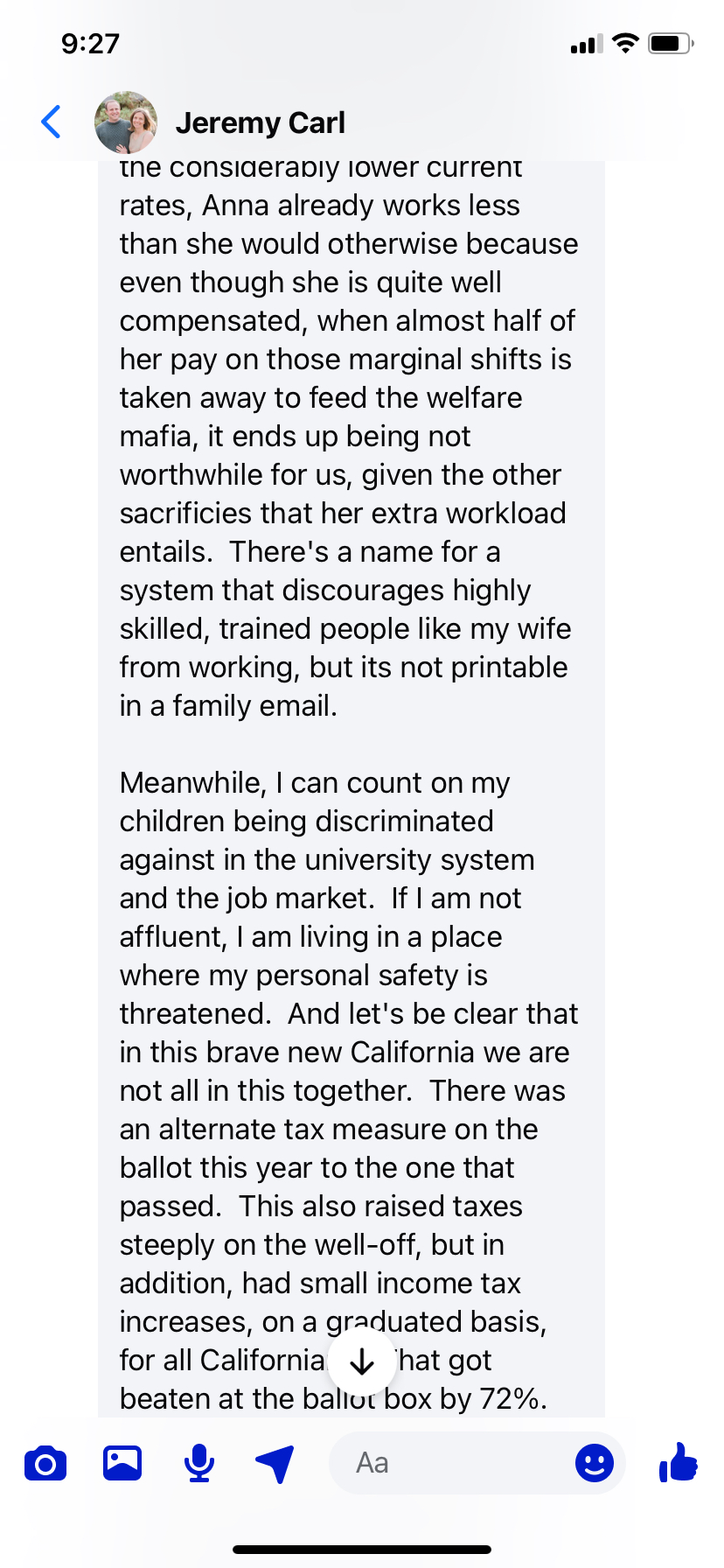The width and height of the screenshot is (724, 1568).
Task: Tap the Jeremy Carl contact name
Action: click(260, 122)
